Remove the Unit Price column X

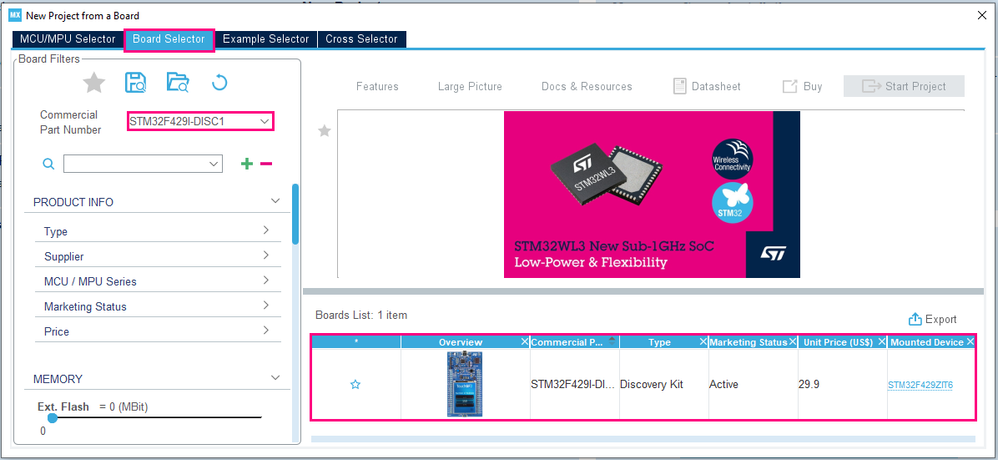882,342
